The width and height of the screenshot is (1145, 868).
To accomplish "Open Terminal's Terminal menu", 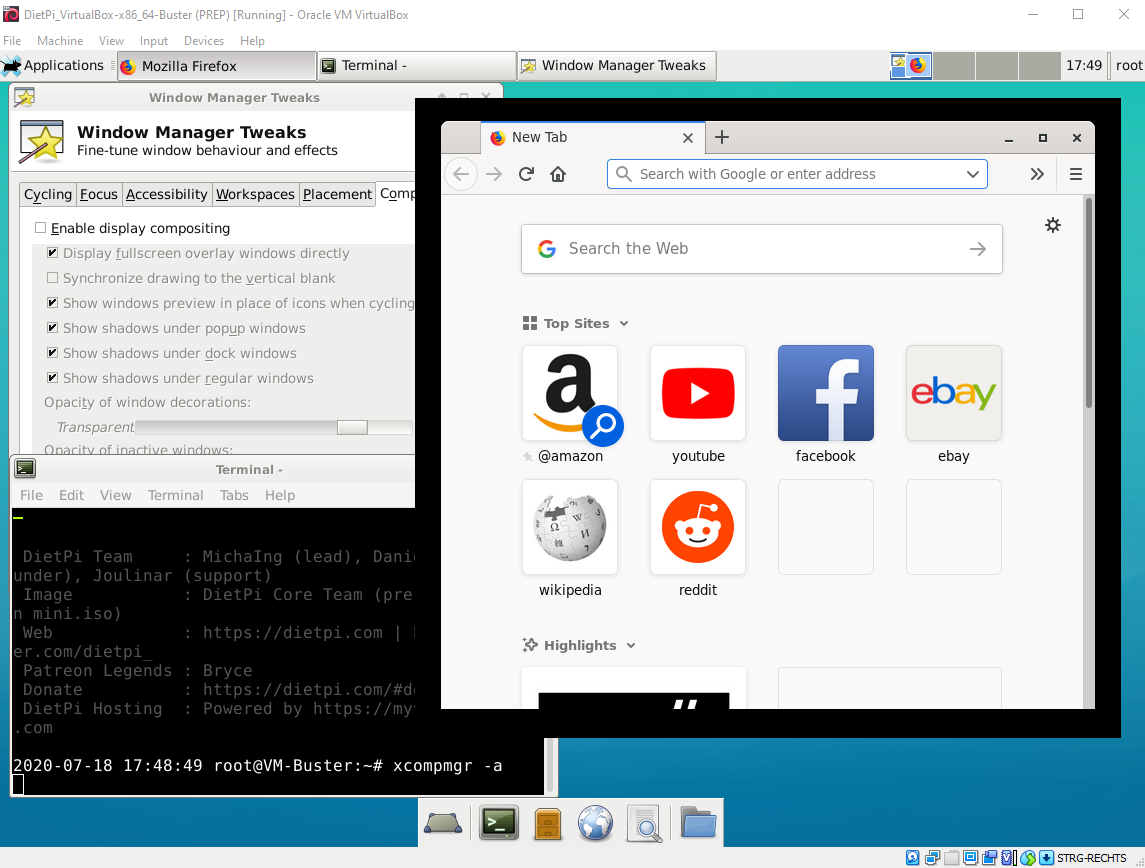I will coord(175,495).
